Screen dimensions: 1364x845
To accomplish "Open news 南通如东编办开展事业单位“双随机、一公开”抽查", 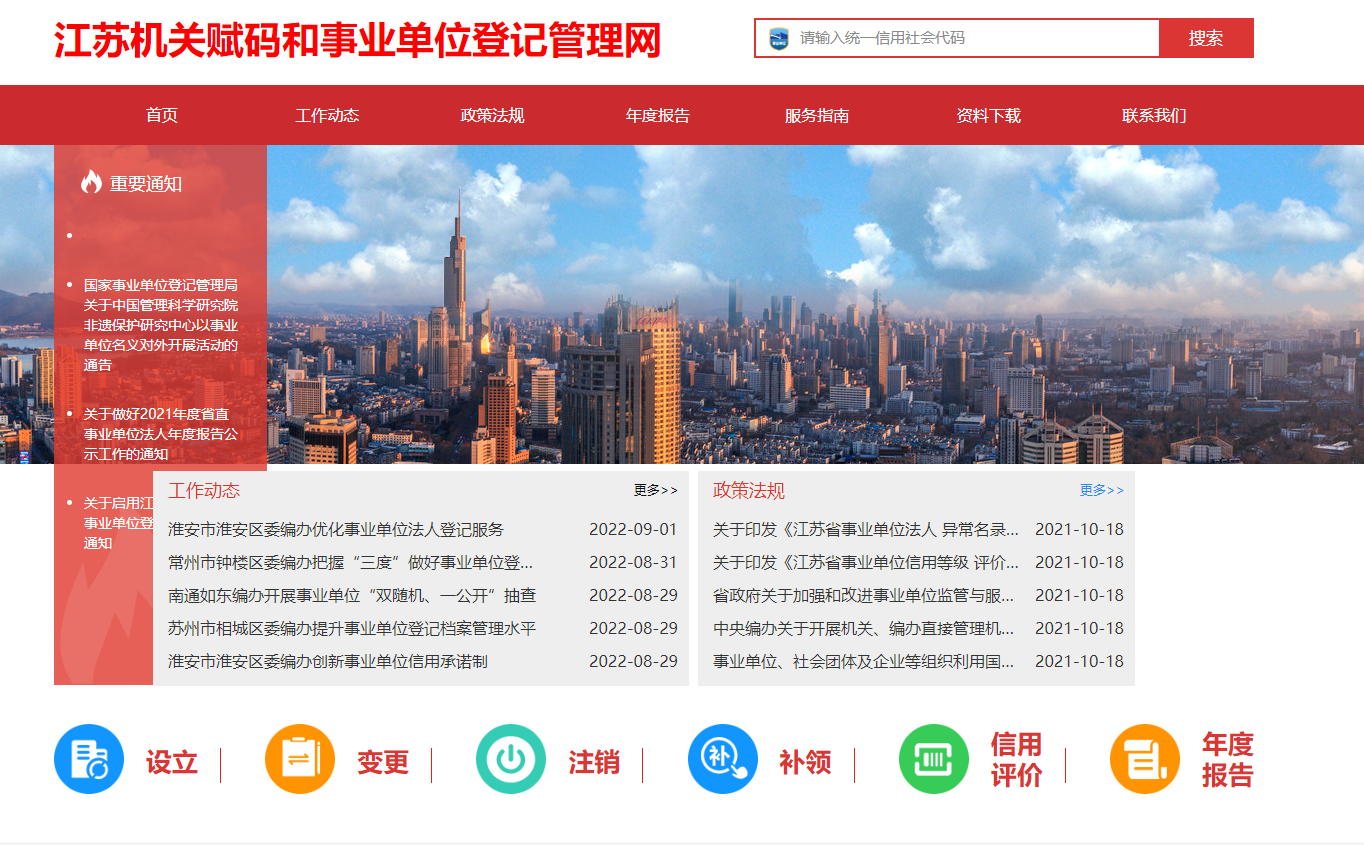I will (x=352, y=595).
